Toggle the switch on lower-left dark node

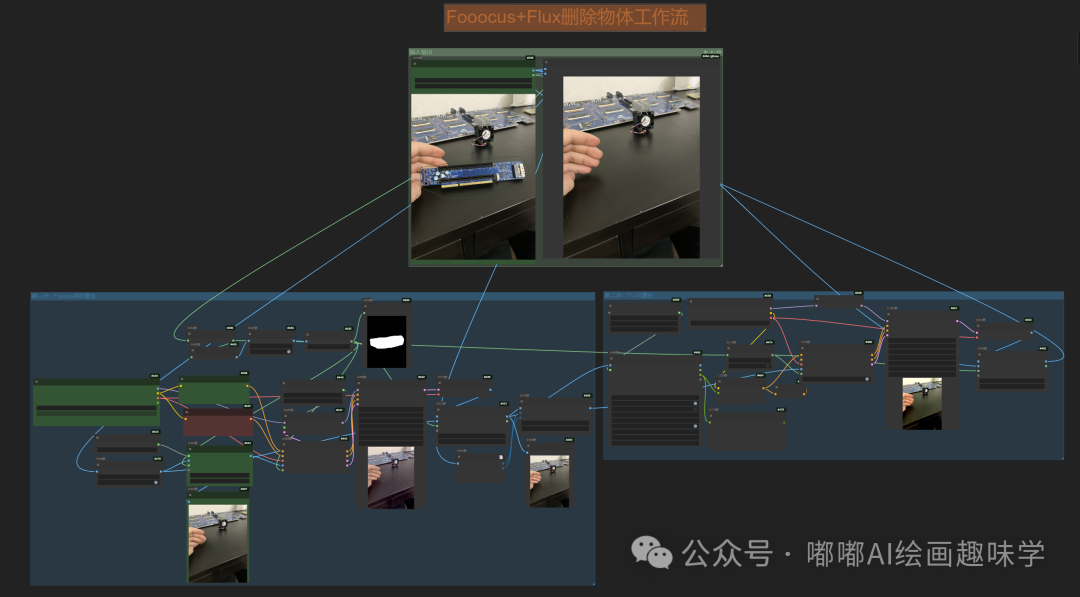click(156, 482)
